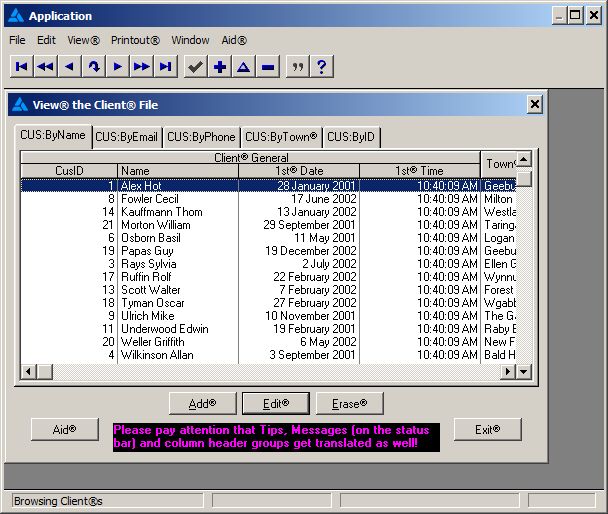Go to next record arrow icon
The height and width of the screenshot is (514, 608).
(x=117, y=67)
